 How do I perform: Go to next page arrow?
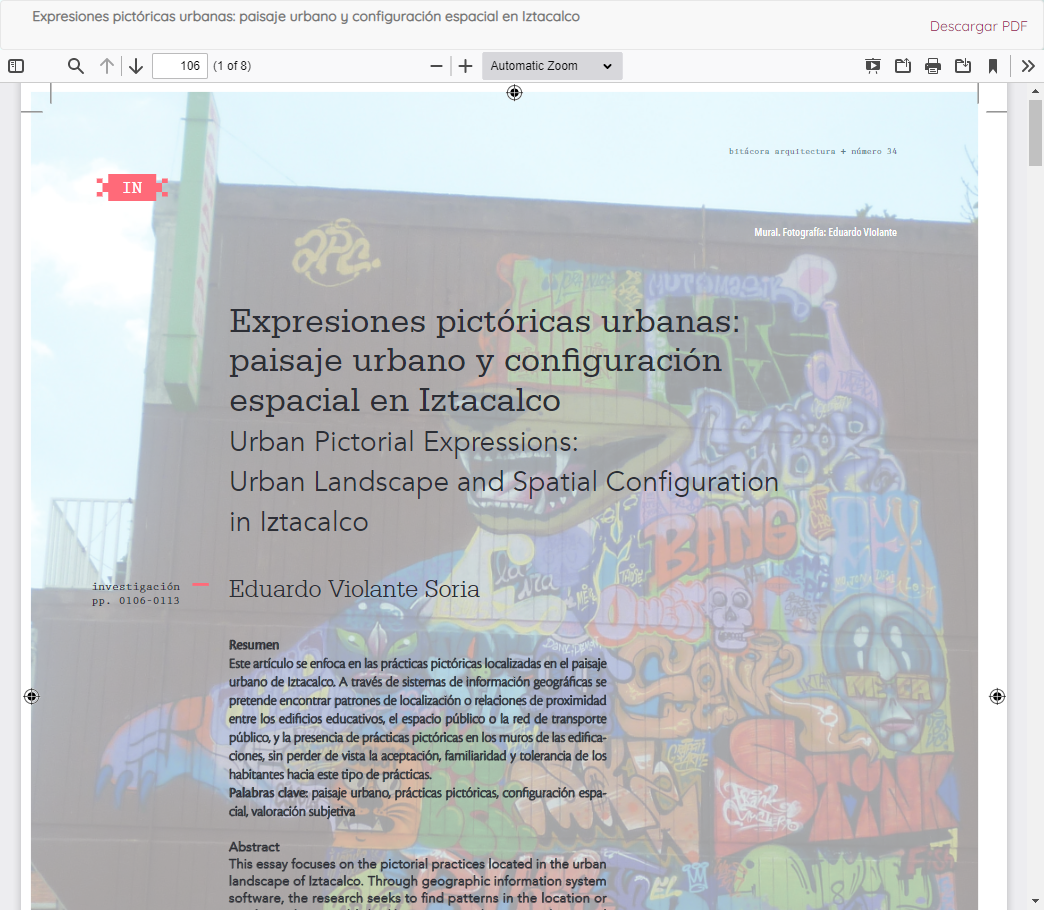point(136,66)
